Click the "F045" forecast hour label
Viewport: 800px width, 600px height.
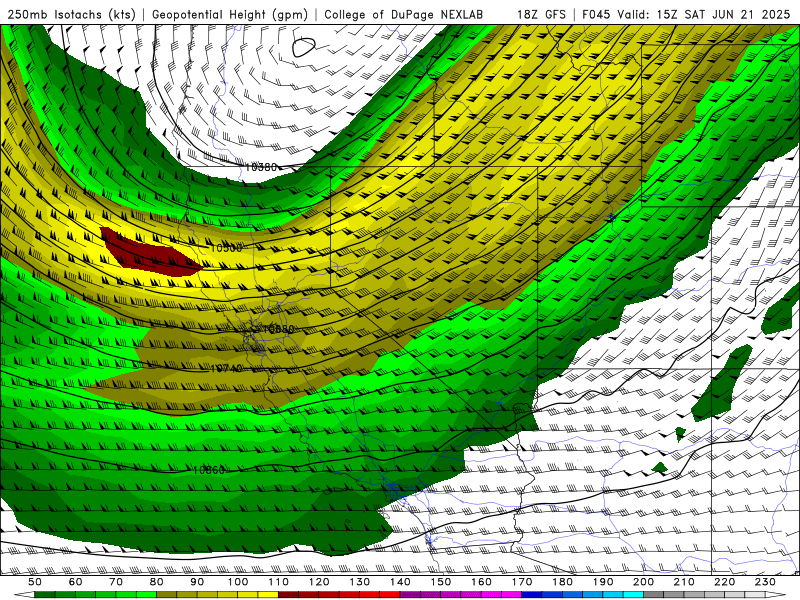pyautogui.click(x=596, y=14)
